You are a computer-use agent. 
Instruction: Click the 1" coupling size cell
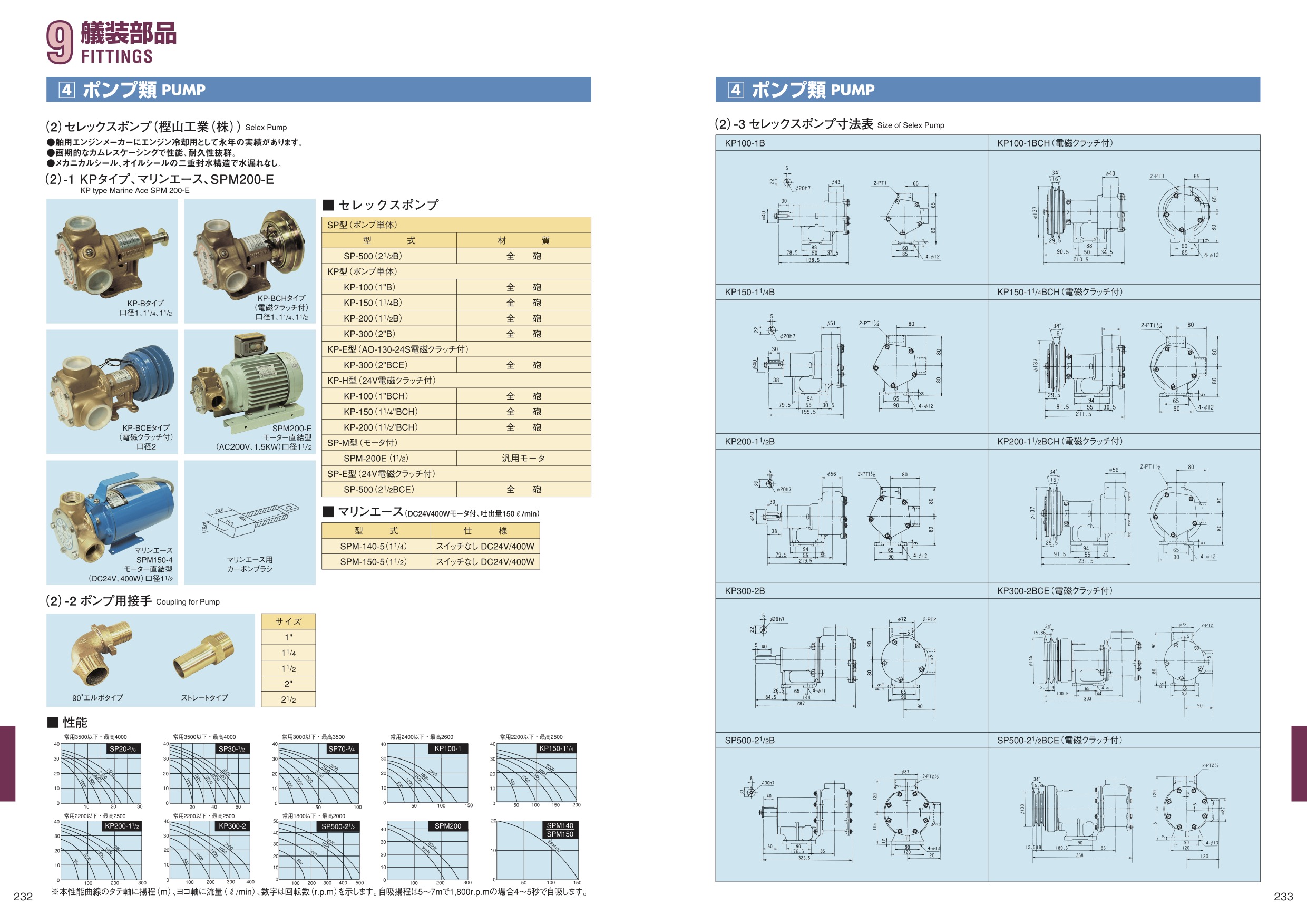click(x=289, y=637)
